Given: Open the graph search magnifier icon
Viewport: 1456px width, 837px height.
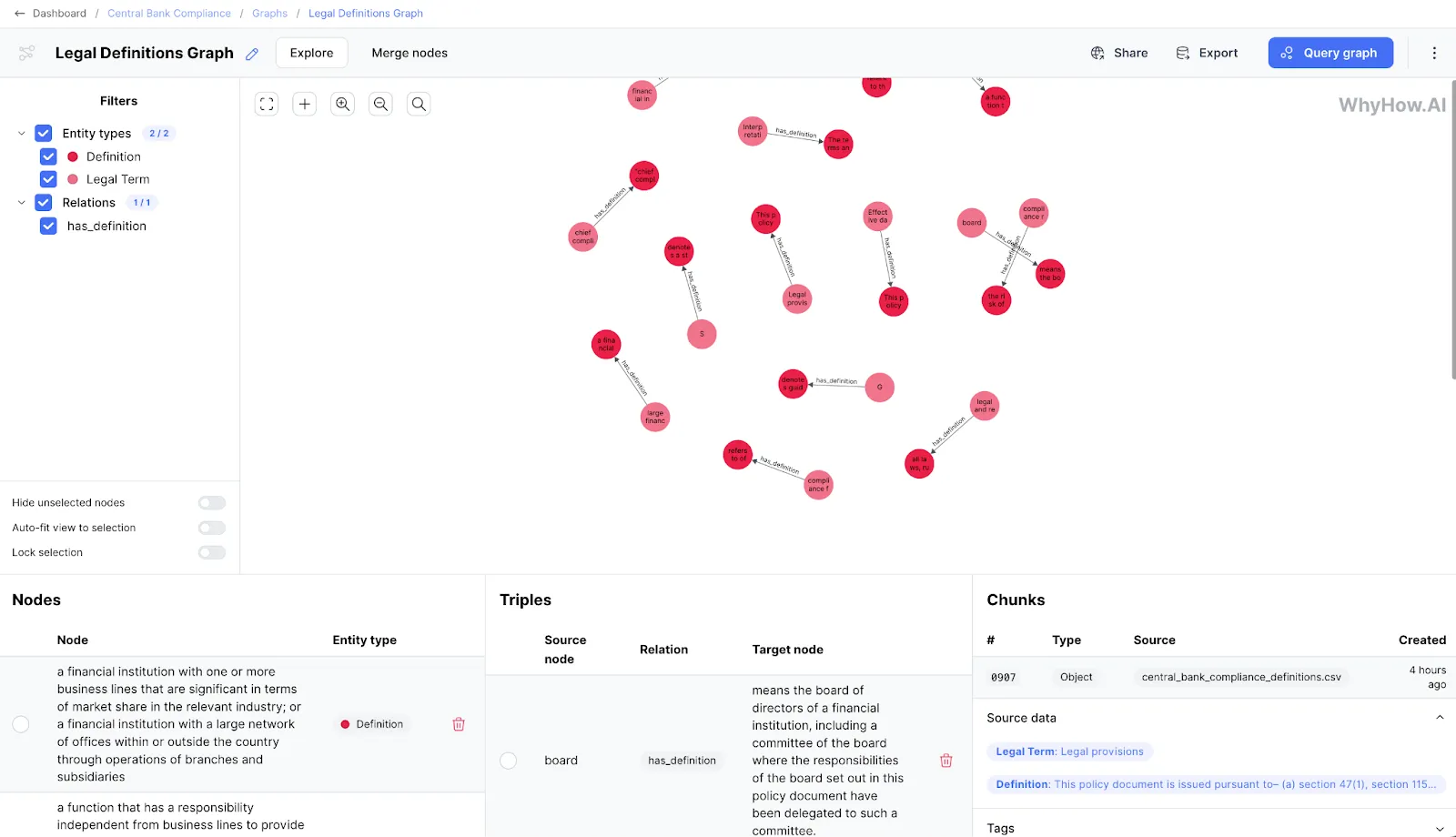Looking at the screenshot, I should [419, 104].
